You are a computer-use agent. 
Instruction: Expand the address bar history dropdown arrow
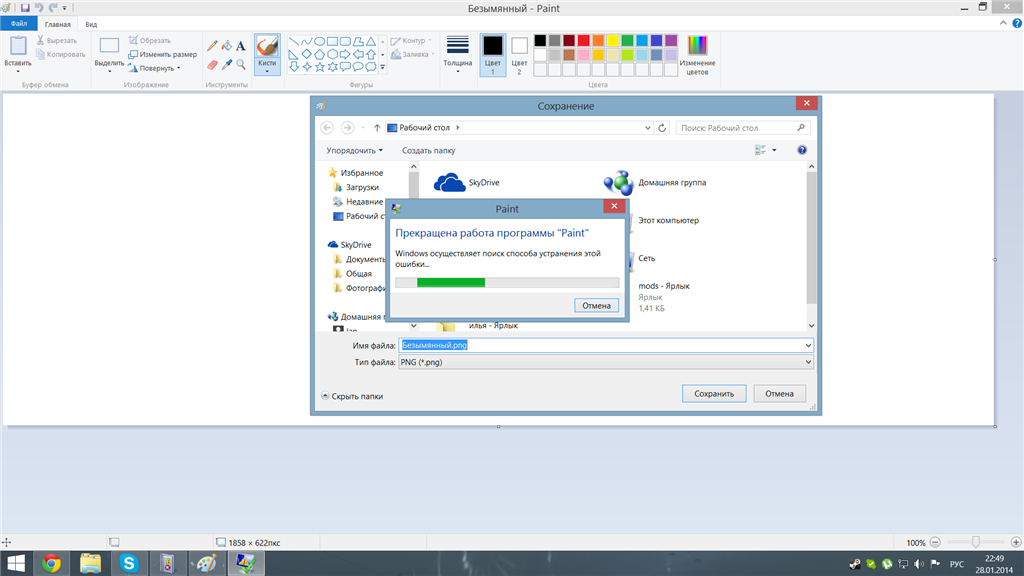tap(647, 128)
